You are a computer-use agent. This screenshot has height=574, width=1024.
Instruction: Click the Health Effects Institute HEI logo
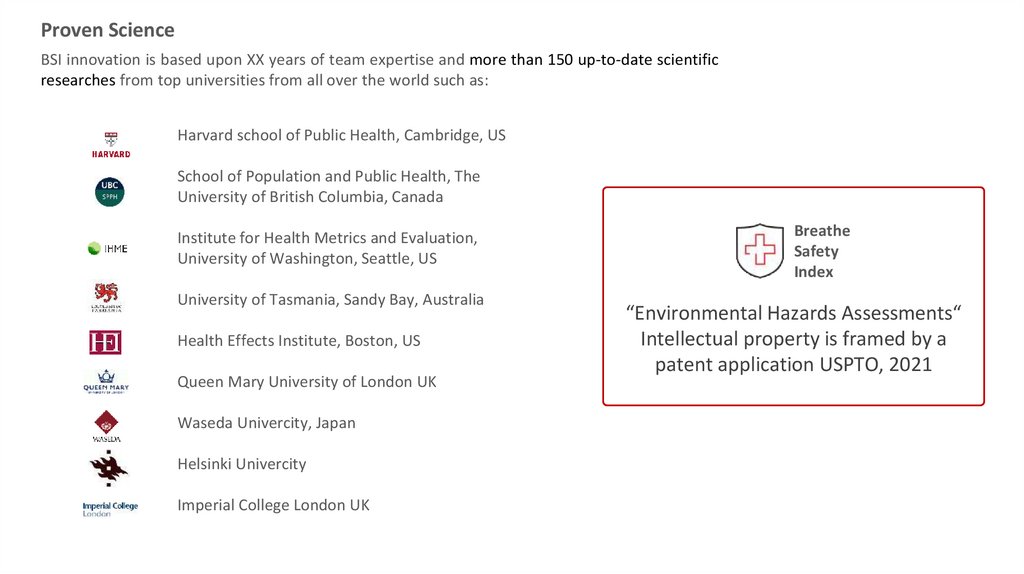(x=105, y=343)
